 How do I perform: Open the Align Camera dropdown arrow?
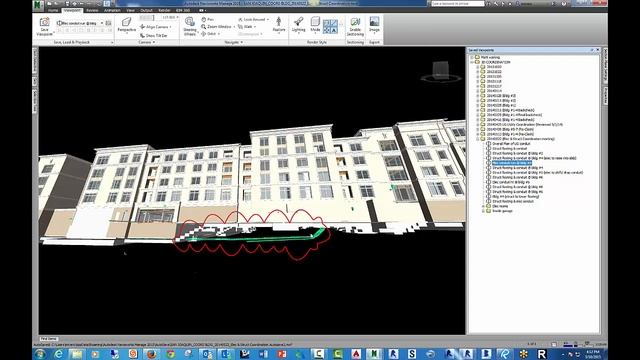[170, 27]
